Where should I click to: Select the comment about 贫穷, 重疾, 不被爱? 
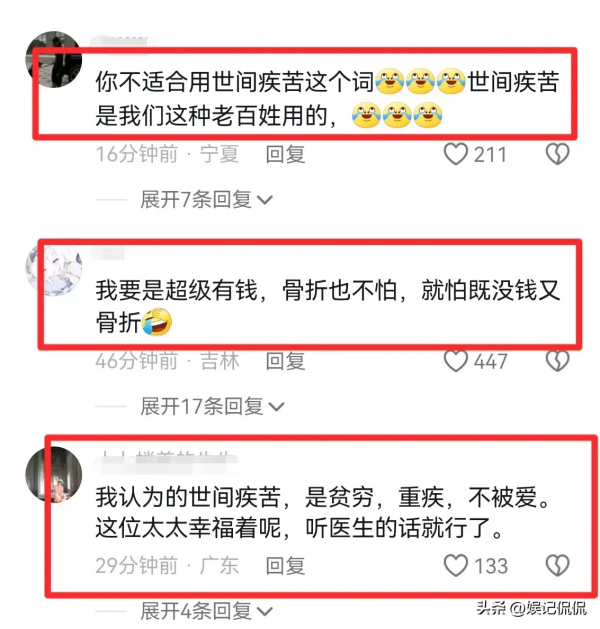point(323,512)
